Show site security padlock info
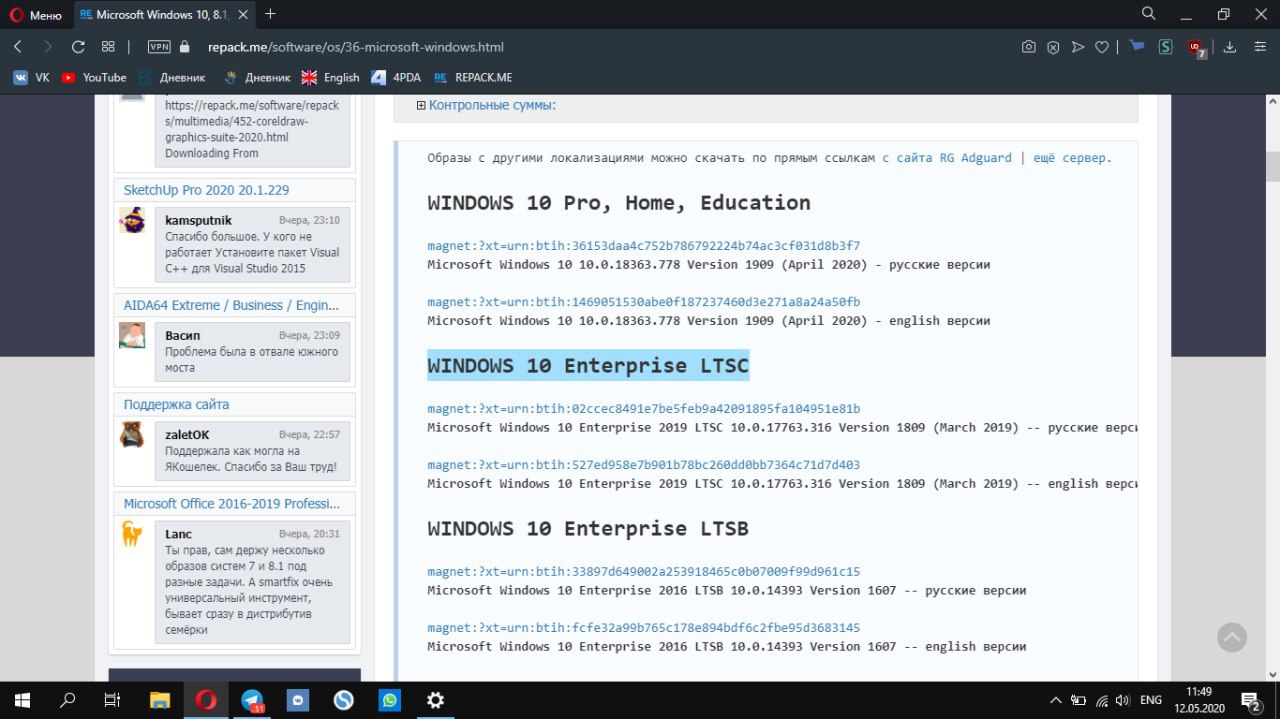The image size is (1280, 719). point(184,47)
